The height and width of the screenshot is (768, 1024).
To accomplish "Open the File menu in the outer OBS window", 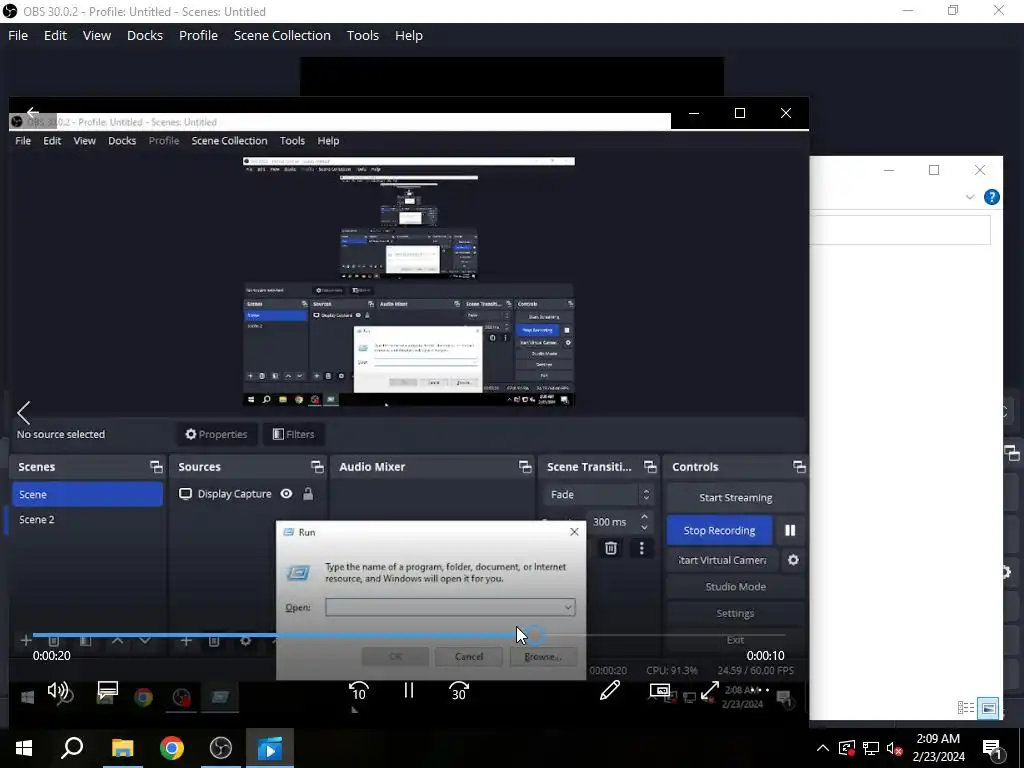I will 18,35.
